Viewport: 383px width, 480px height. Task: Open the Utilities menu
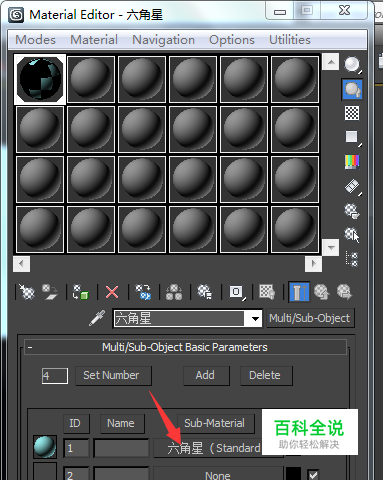coord(290,40)
